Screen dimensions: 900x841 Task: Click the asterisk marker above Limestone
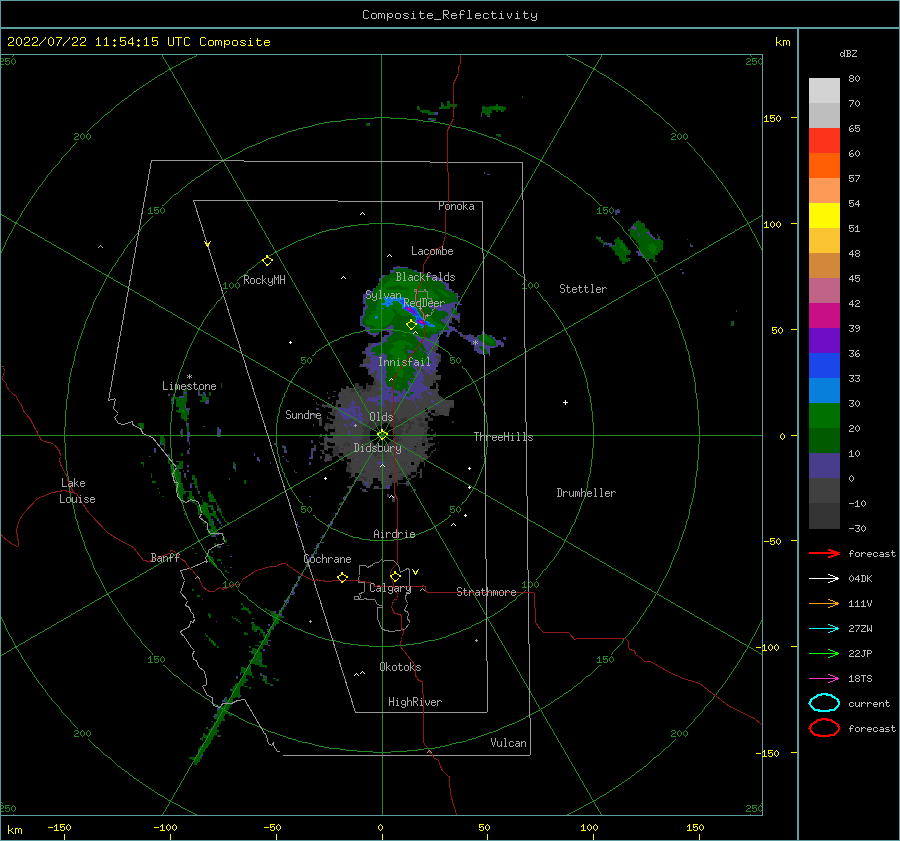pos(189,377)
